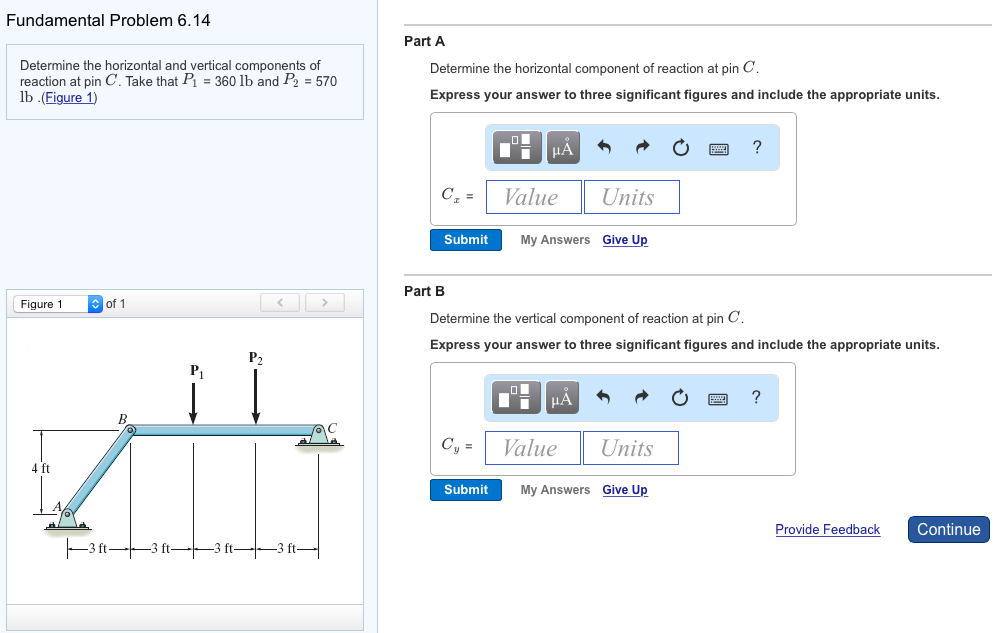Redo the entry using Part A toolbar

click(x=640, y=147)
